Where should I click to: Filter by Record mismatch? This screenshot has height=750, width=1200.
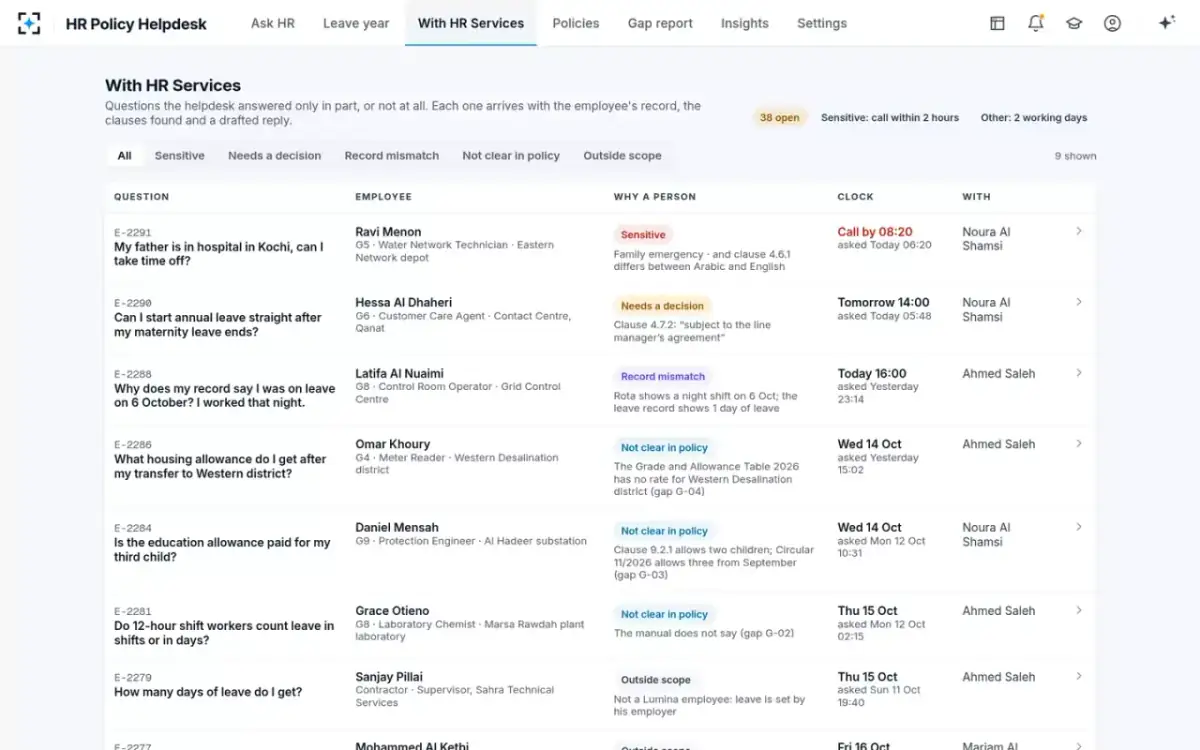point(392,156)
